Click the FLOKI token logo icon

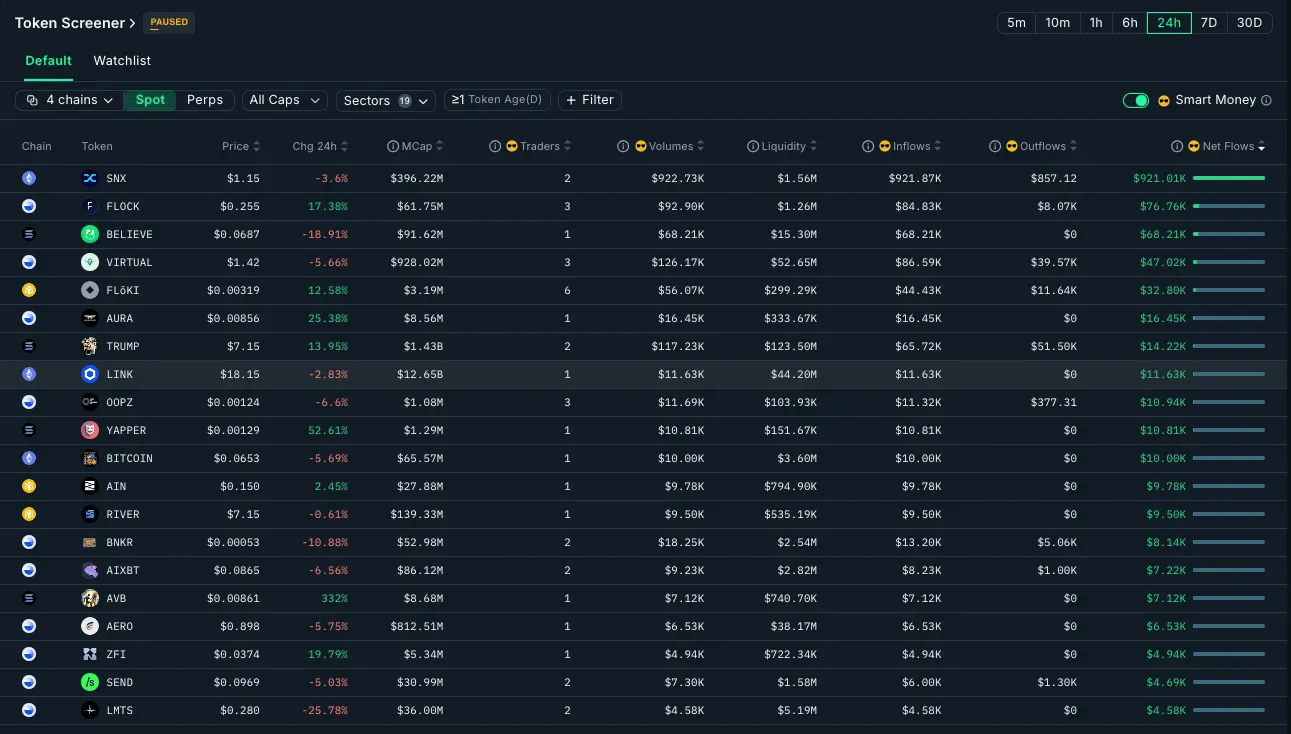click(90, 290)
